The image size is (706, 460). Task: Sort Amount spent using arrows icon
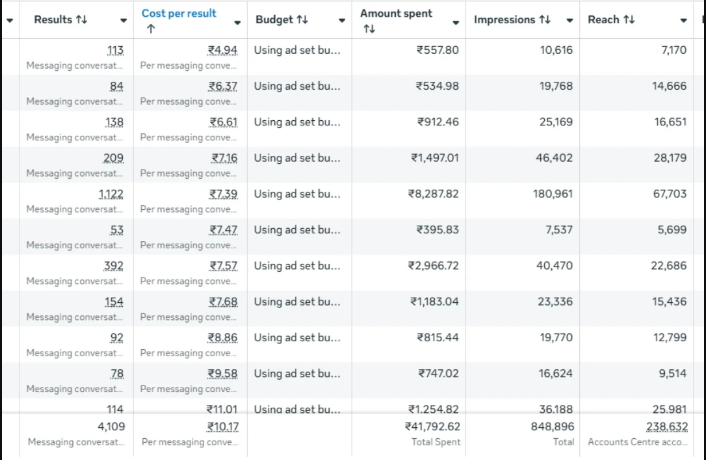pos(369,29)
